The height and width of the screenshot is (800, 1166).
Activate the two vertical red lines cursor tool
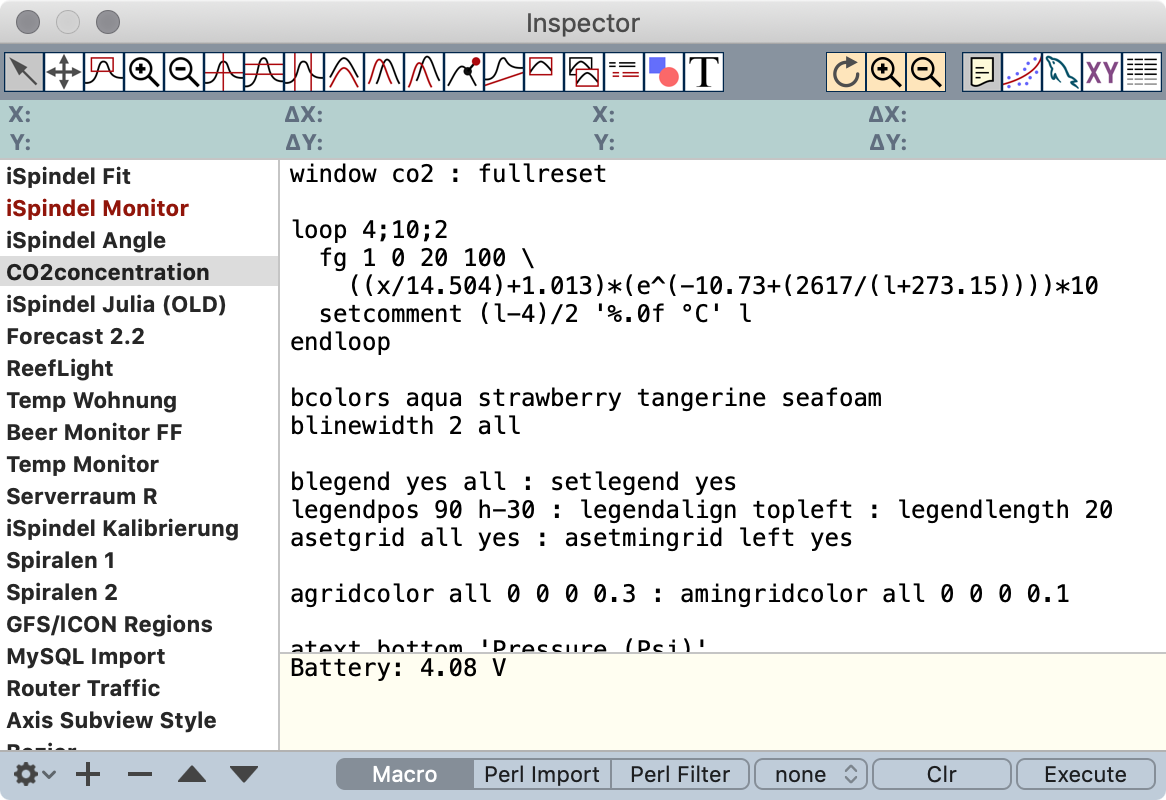click(305, 72)
